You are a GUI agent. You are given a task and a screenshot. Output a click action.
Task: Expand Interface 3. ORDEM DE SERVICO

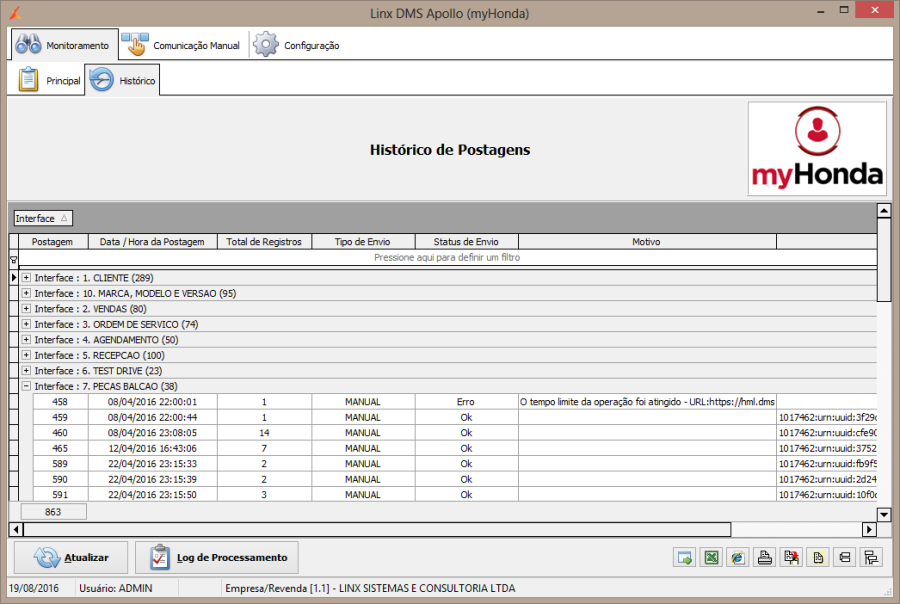point(26,324)
